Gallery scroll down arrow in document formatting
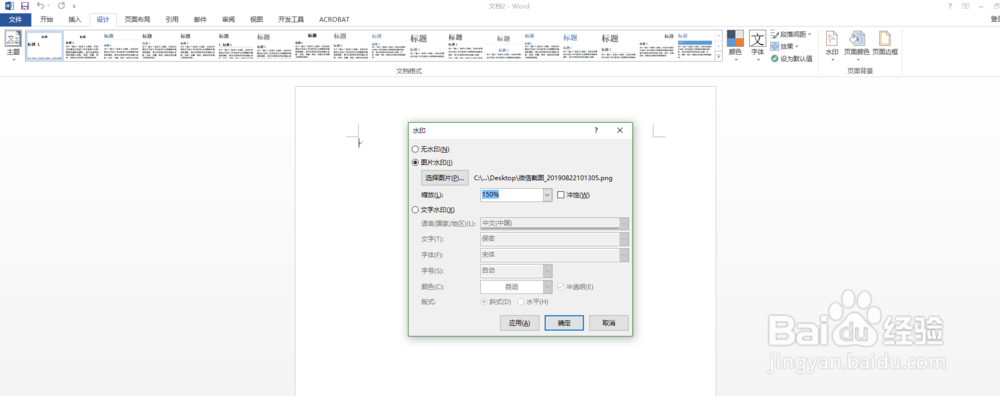Image resolution: width=1000 pixels, height=396 pixels. click(x=719, y=46)
